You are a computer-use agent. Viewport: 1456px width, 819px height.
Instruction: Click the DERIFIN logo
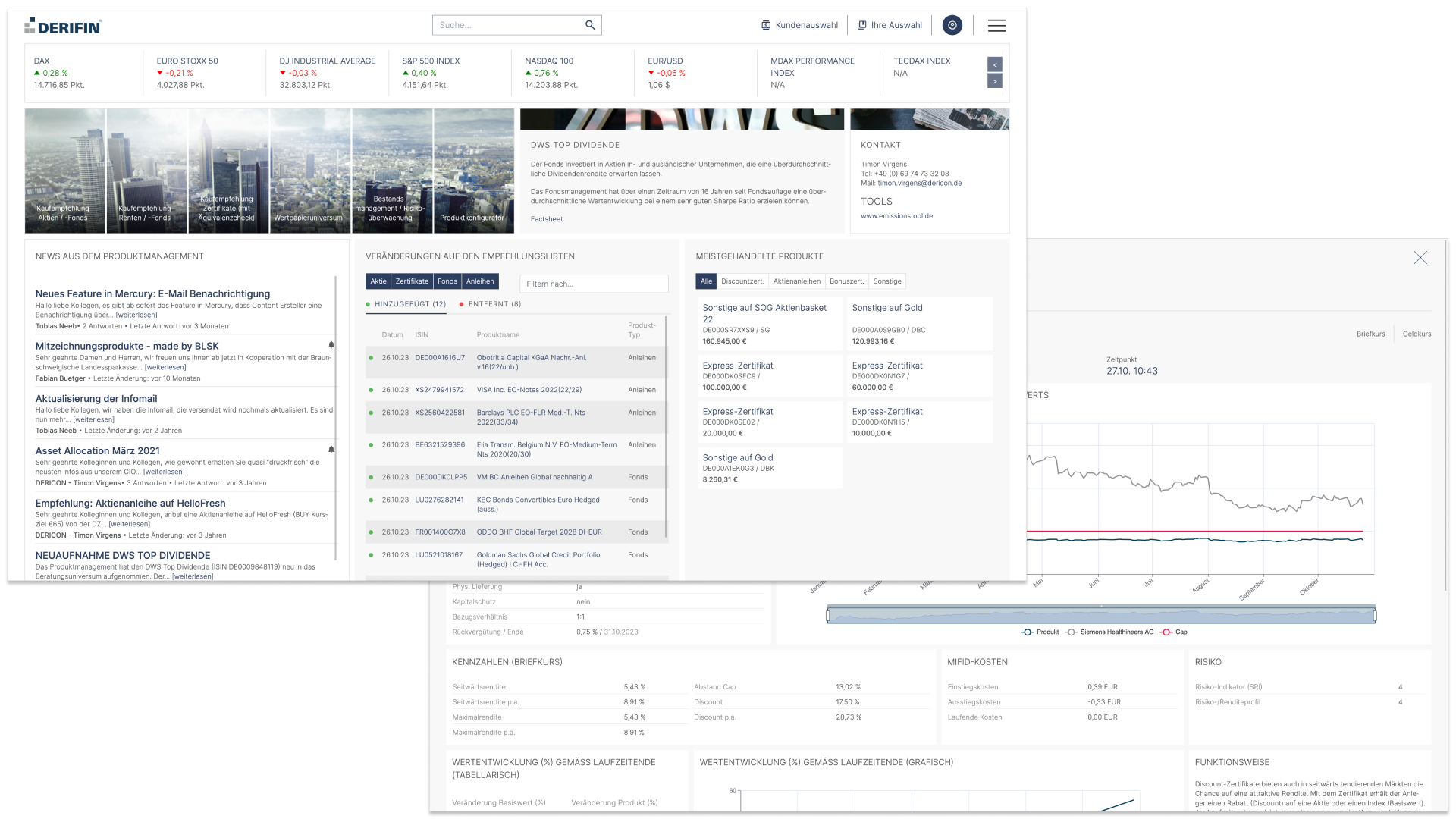[x=62, y=26]
